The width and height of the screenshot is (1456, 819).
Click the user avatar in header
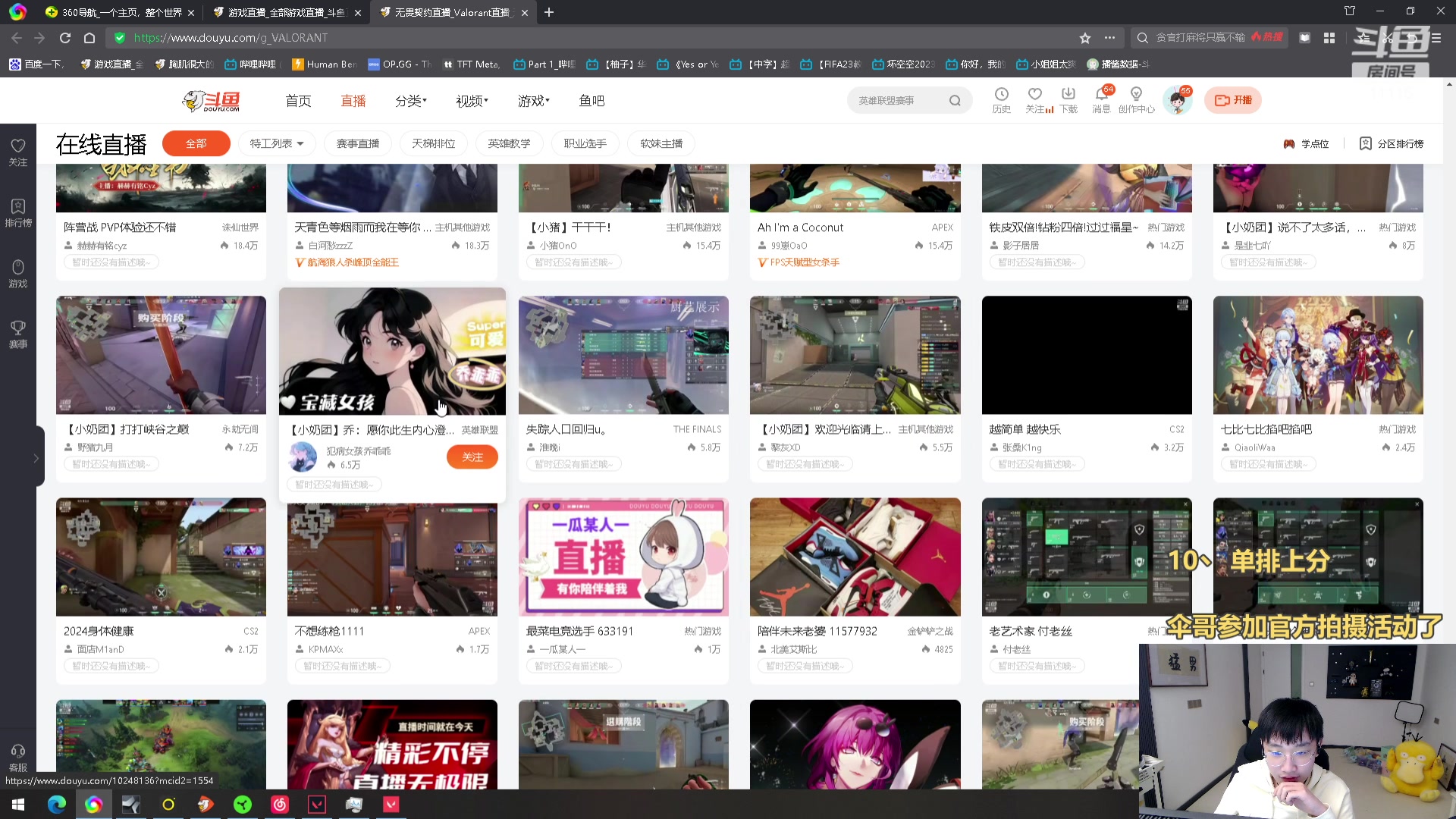1177,100
